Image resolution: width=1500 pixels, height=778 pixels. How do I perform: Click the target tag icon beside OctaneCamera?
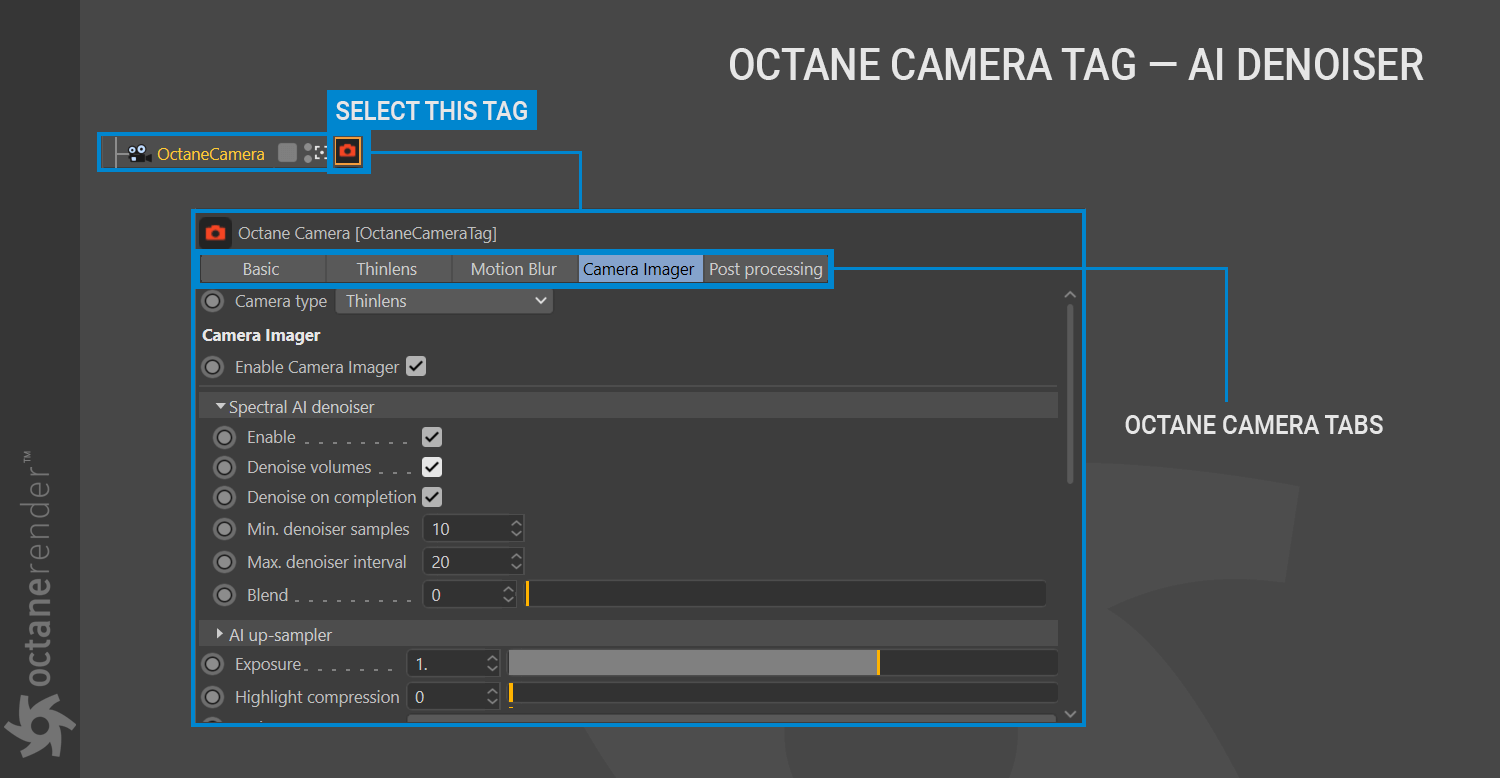321,153
